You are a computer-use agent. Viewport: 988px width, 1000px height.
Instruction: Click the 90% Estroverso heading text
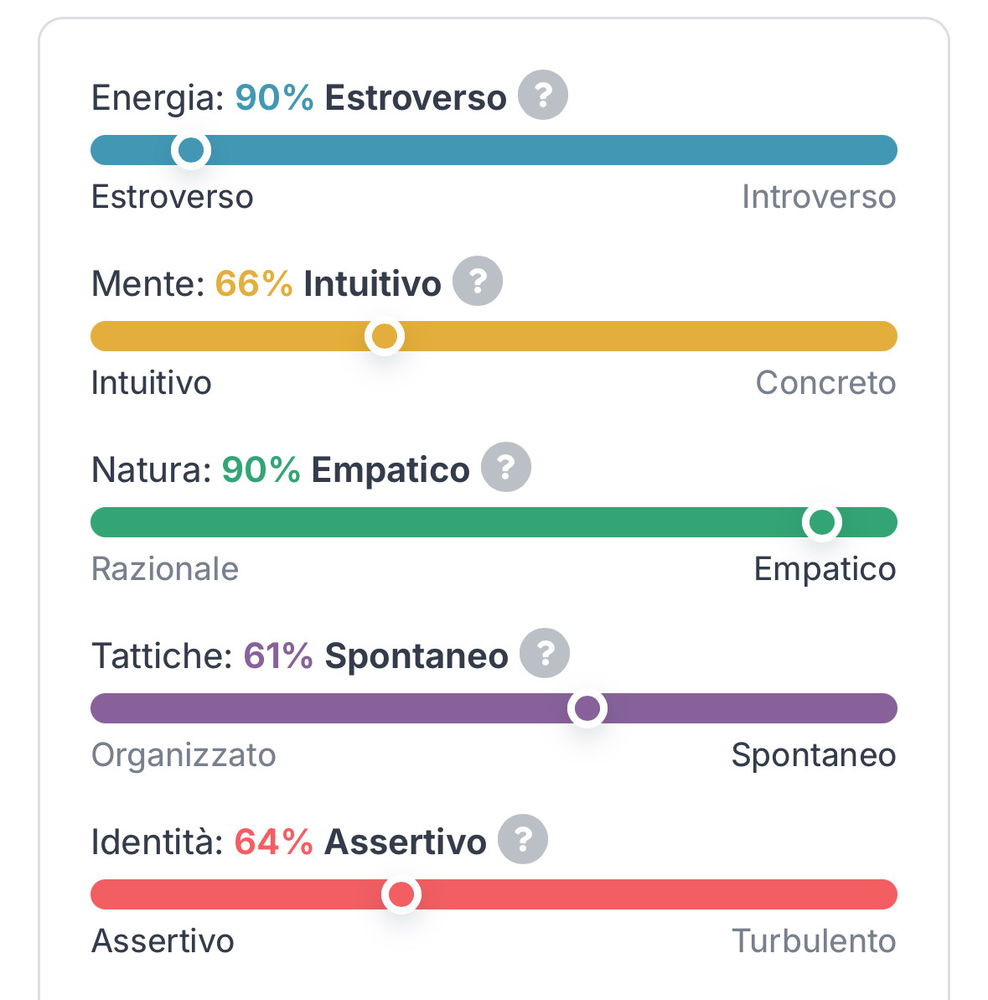[x=371, y=98]
